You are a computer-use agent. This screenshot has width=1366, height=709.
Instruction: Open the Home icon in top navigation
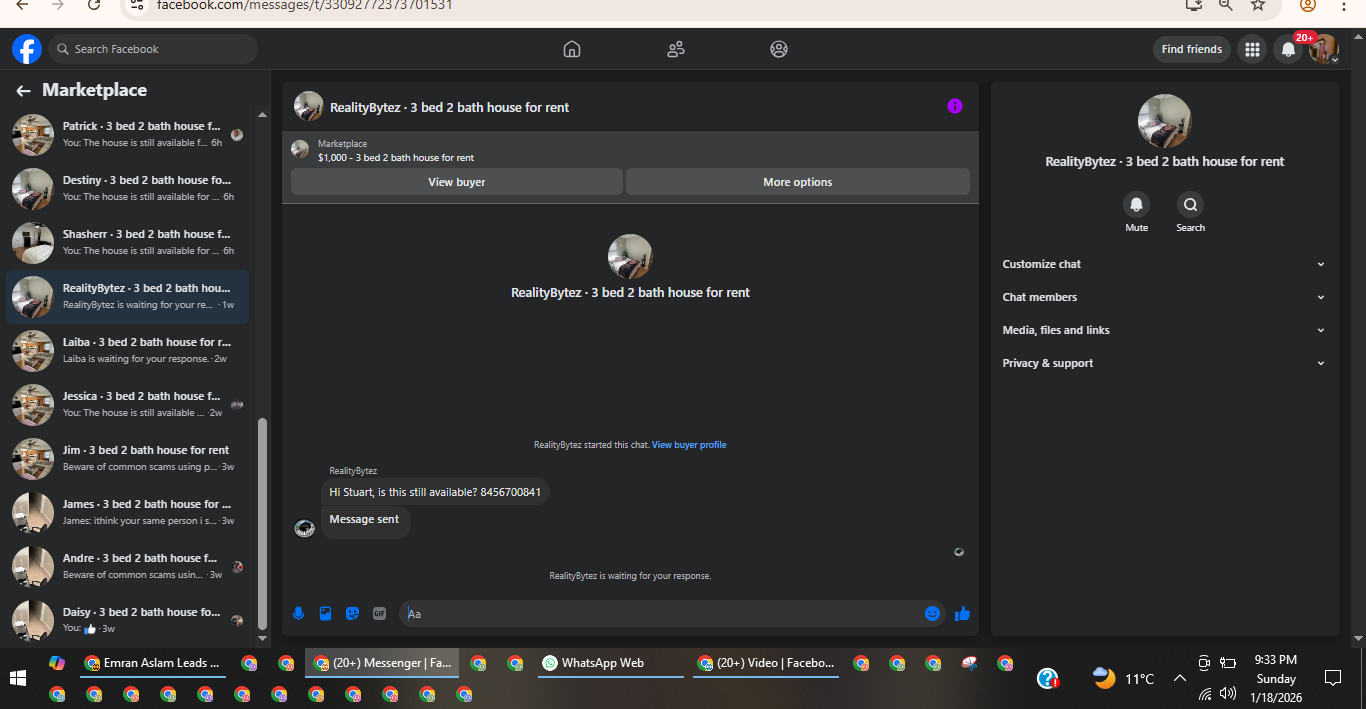coord(572,49)
